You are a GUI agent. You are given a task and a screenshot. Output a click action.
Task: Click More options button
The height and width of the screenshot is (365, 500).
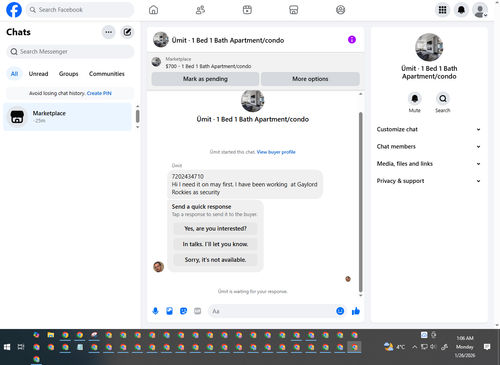coord(310,79)
